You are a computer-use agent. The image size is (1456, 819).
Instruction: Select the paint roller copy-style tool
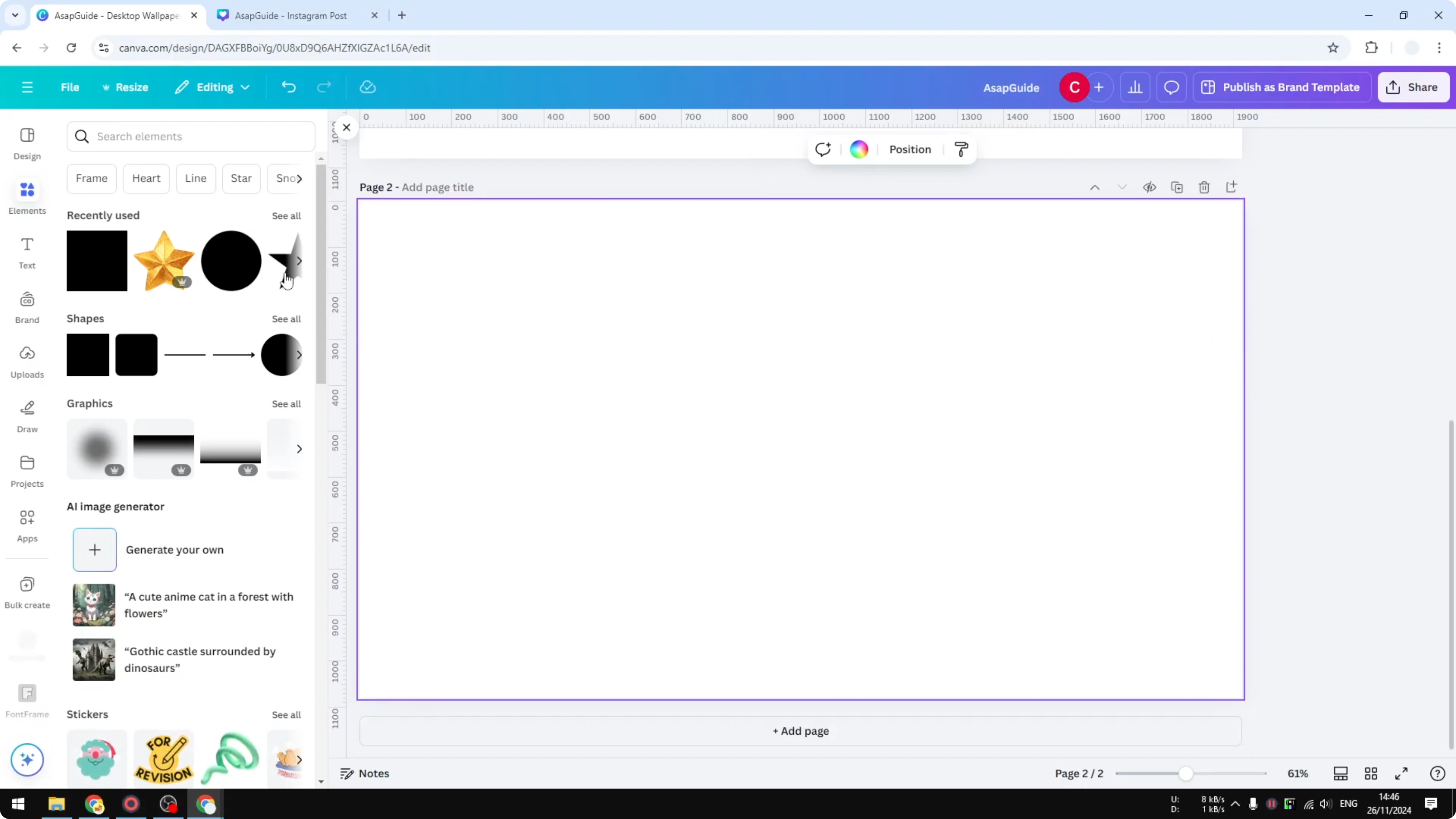coord(961,149)
